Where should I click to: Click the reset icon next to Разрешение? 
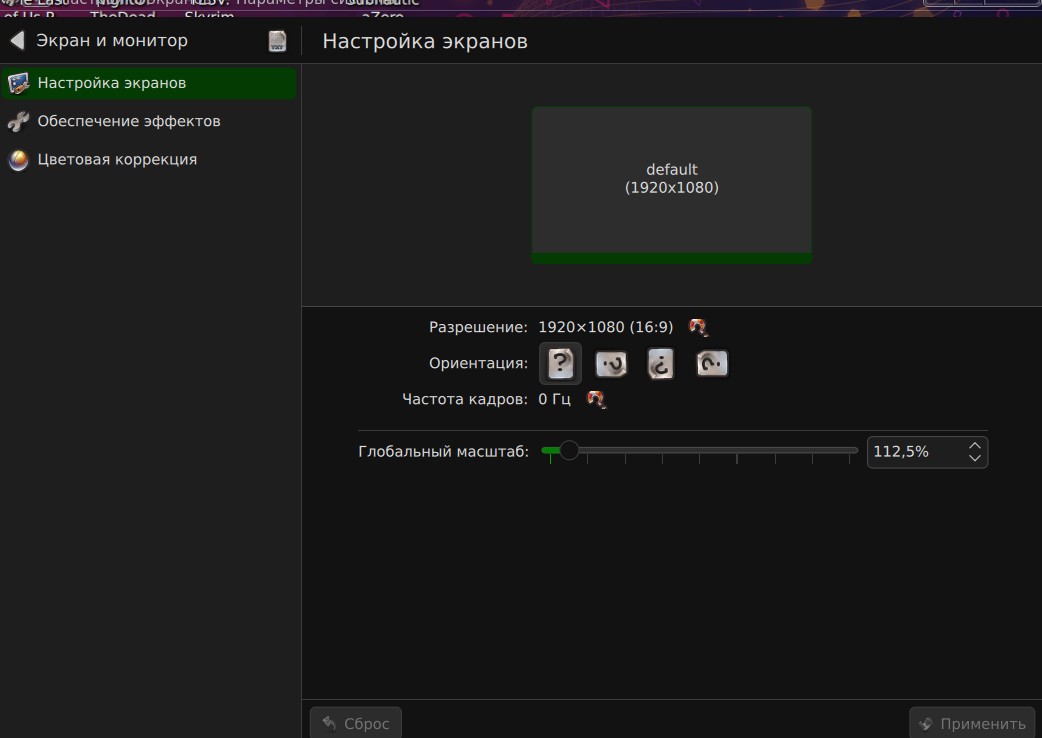[698, 327]
